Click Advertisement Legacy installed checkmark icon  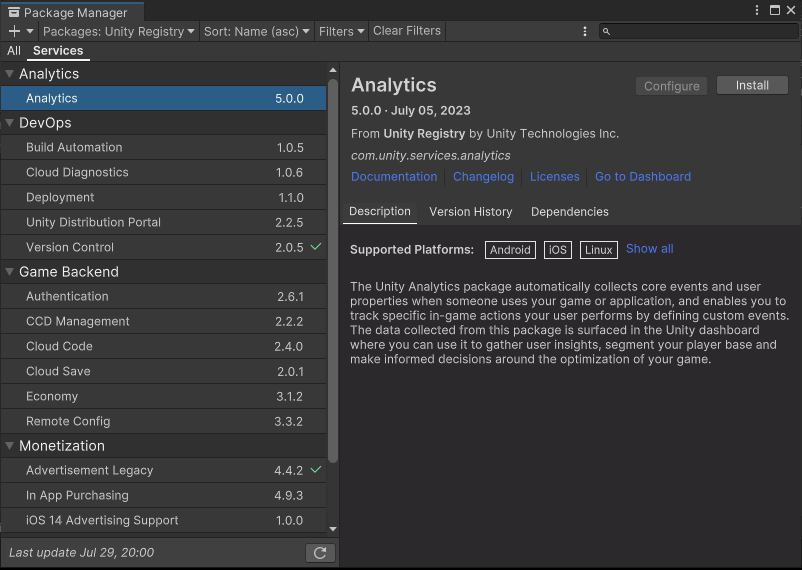(x=316, y=469)
